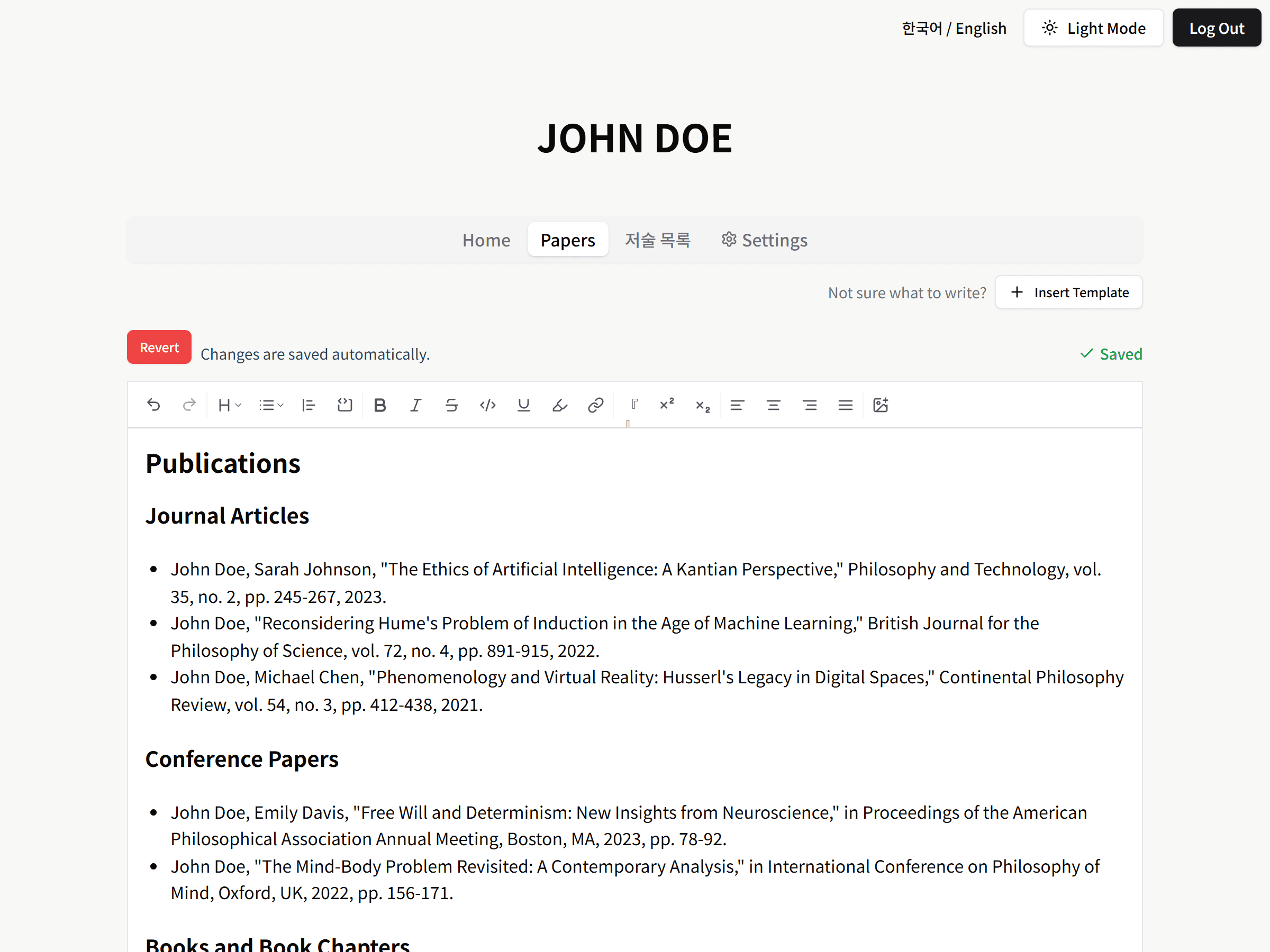
Task: Apply highlighter to text
Action: click(x=559, y=405)
